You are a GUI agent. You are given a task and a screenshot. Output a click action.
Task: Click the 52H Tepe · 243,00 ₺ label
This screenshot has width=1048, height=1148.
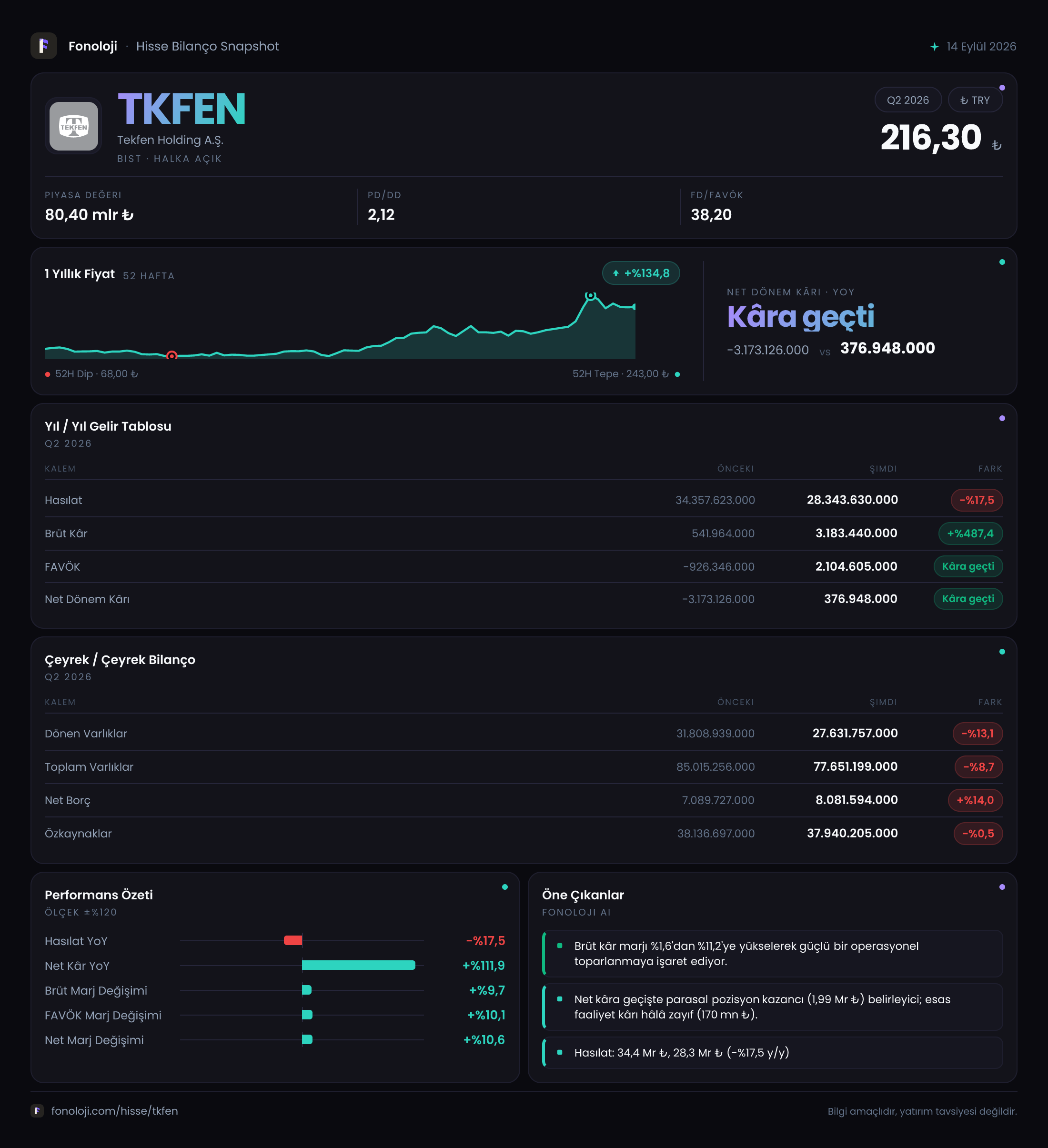coord(620,373)
